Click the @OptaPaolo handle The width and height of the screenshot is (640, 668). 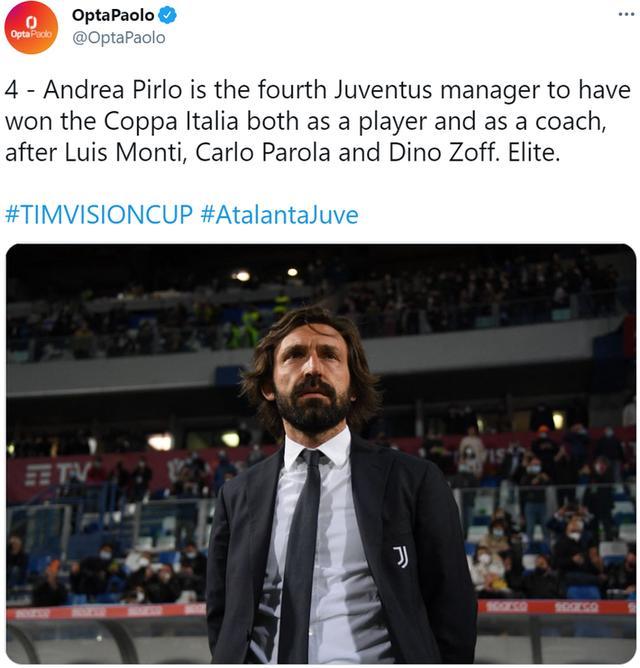[119, 38]
